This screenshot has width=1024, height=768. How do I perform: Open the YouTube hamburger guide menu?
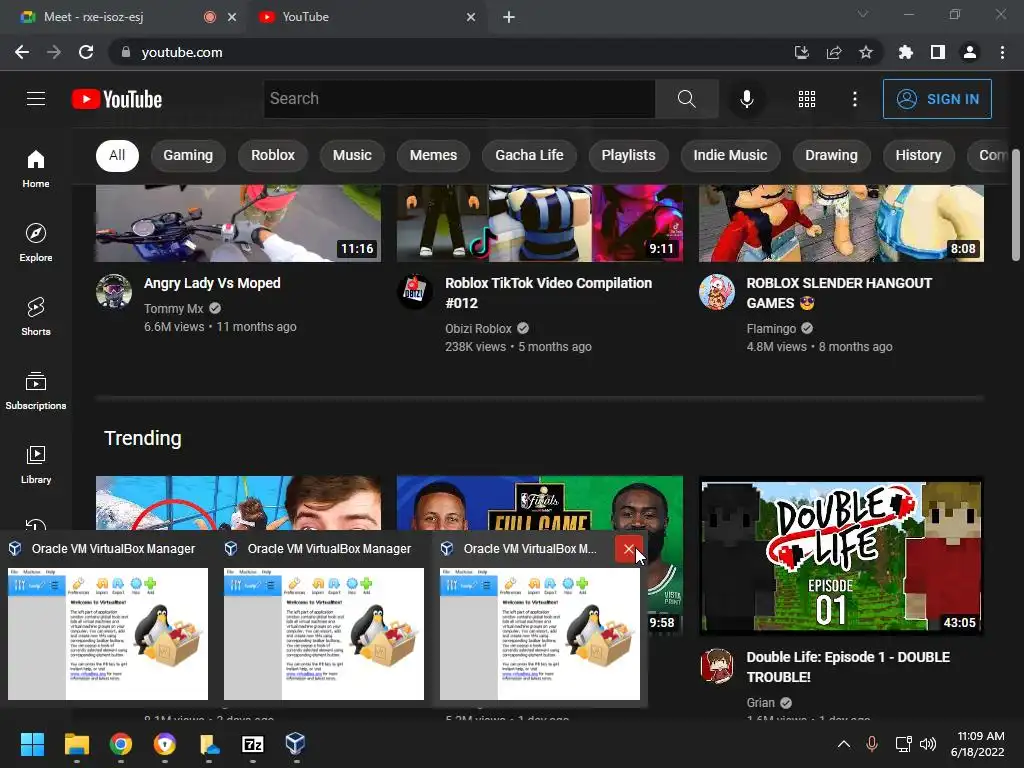point(36,99)
